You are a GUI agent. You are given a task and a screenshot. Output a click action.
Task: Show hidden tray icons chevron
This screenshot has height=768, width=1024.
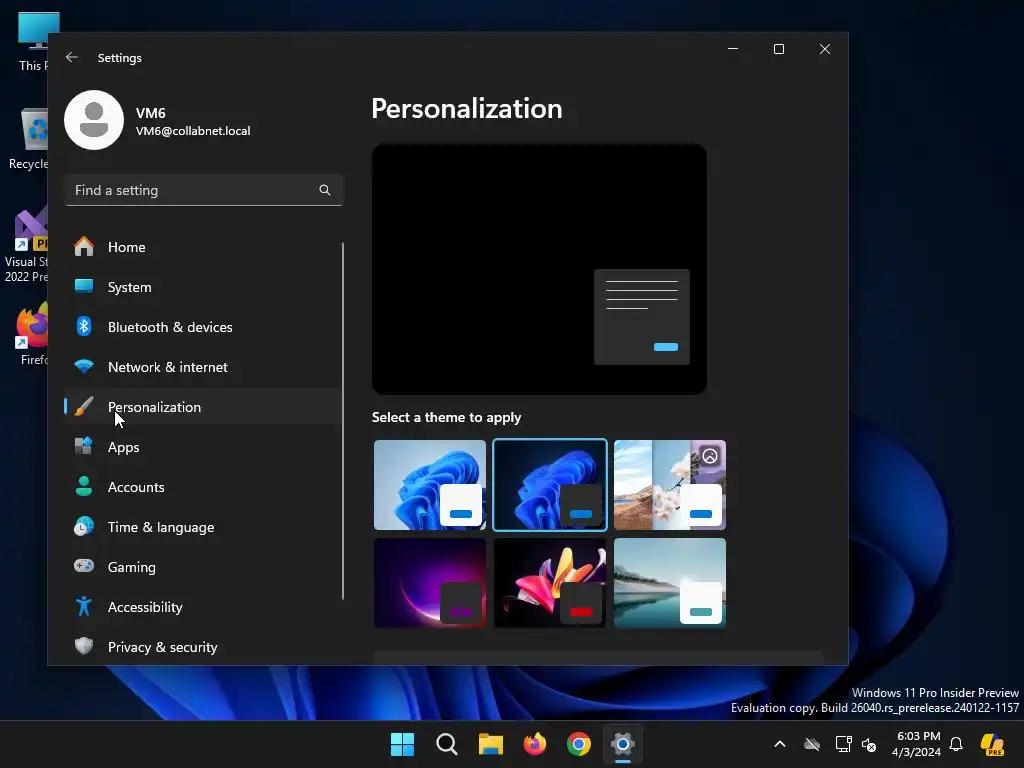coord(780,744)
